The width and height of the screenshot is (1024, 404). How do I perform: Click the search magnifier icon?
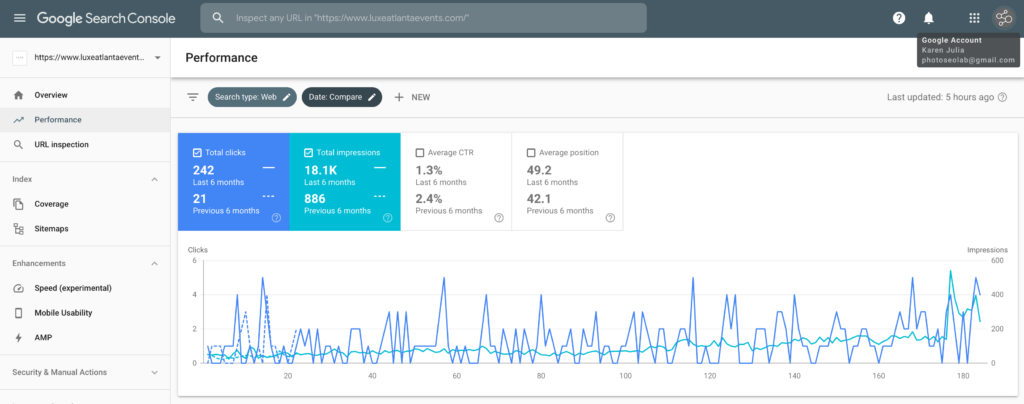(218, 18)
